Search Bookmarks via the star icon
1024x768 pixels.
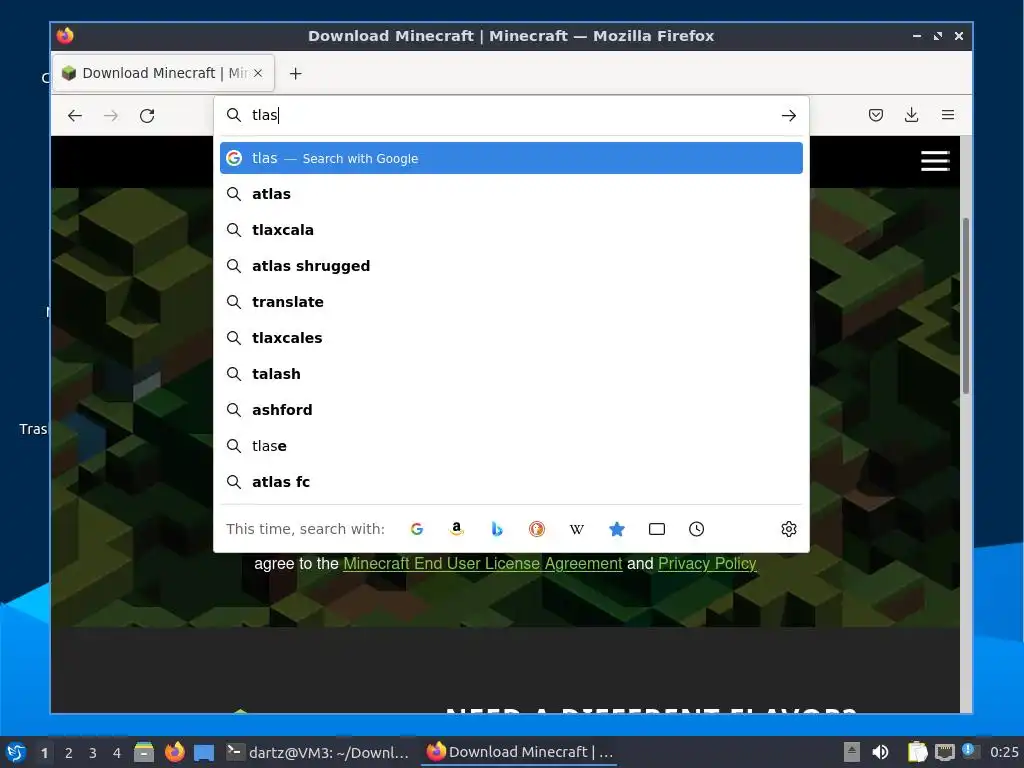point(616,529)
